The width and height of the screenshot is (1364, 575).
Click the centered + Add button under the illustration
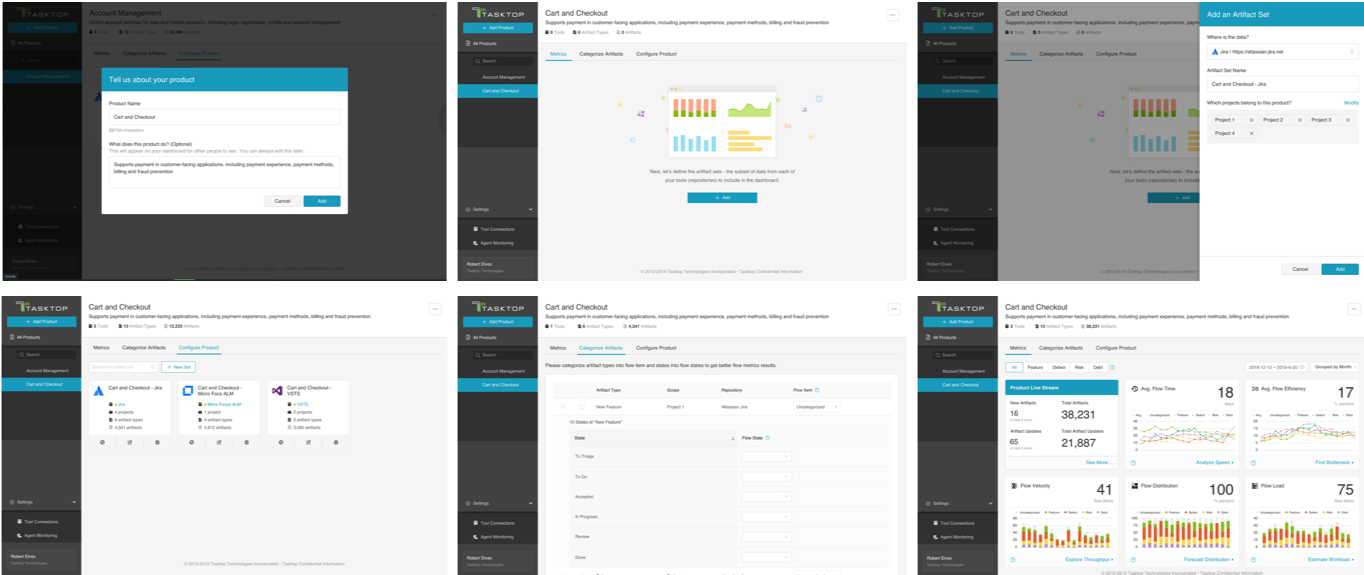[722, 198]
